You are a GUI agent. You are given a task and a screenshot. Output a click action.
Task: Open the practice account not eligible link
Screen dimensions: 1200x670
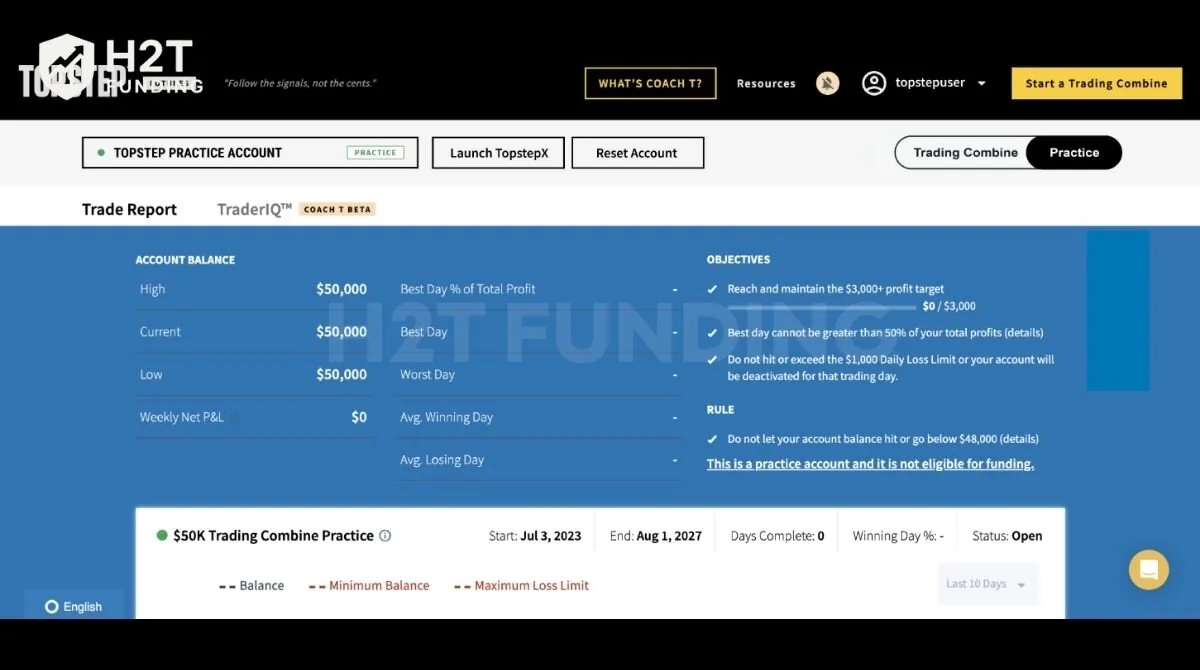pos(870,464)
